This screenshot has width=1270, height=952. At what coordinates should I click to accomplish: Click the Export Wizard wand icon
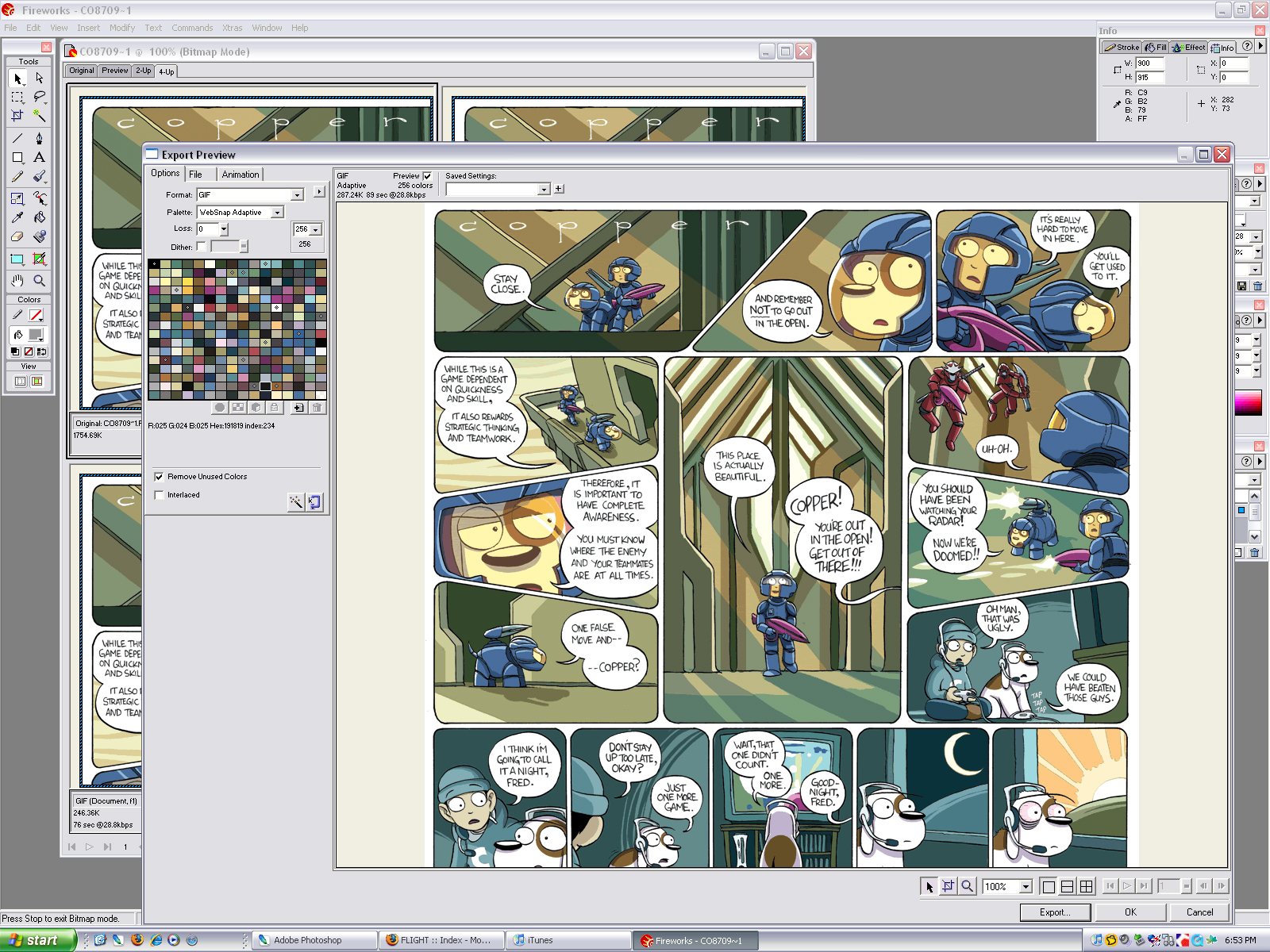pos(295,501)
